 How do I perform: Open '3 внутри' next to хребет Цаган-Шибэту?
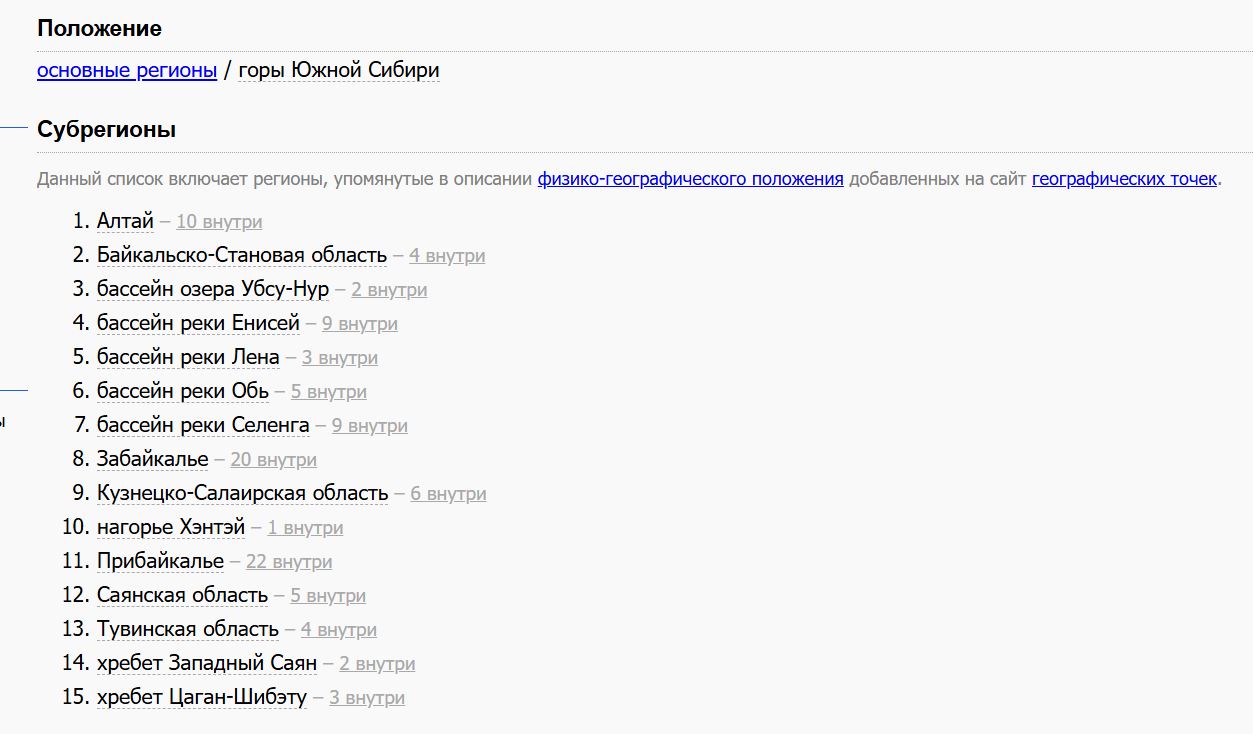click(x=366, y=698)
